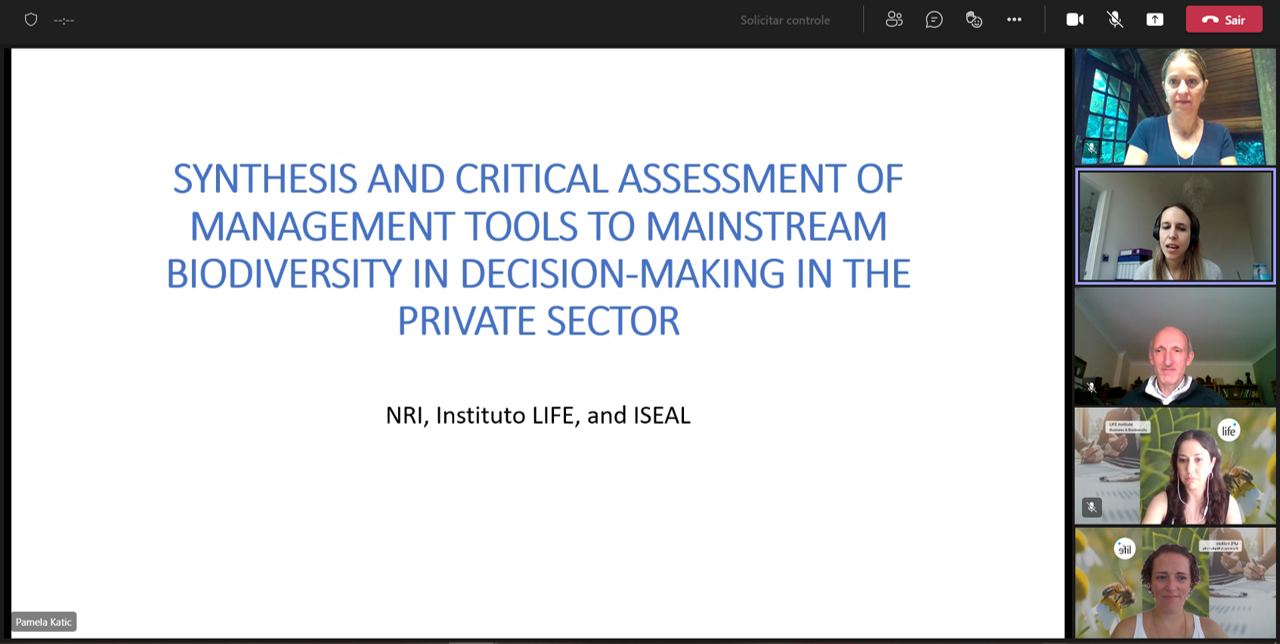Open the share content tray
Image resolution: width=1280 pixels, height=644 pixels.
click(1155, 20)
